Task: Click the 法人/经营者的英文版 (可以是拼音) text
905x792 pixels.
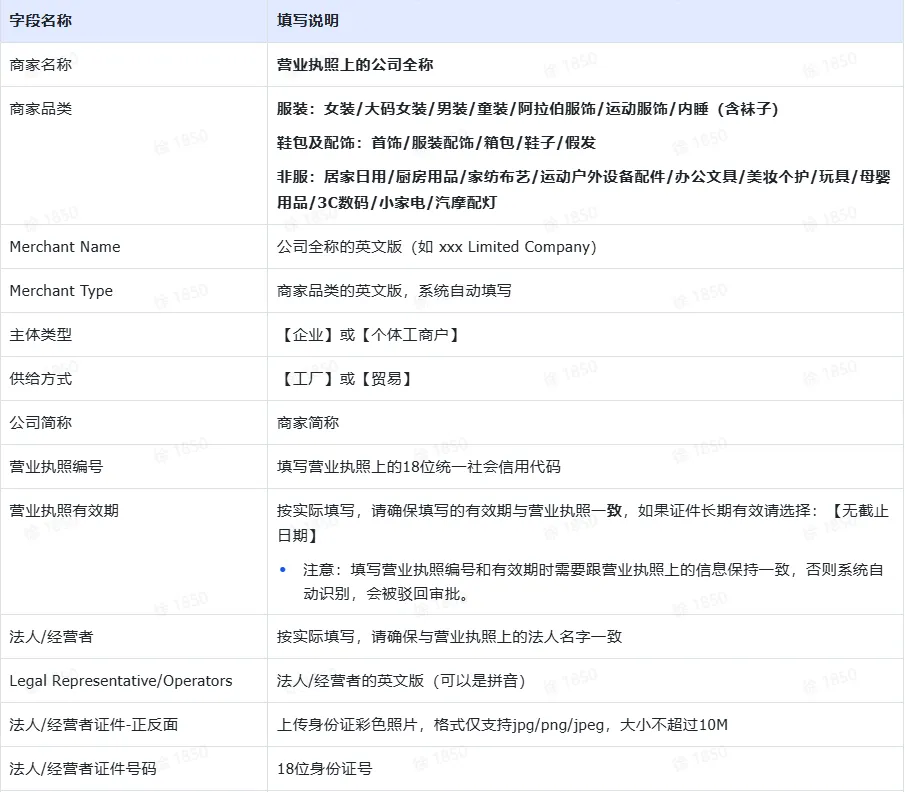Action: click(x=401, y=681)
